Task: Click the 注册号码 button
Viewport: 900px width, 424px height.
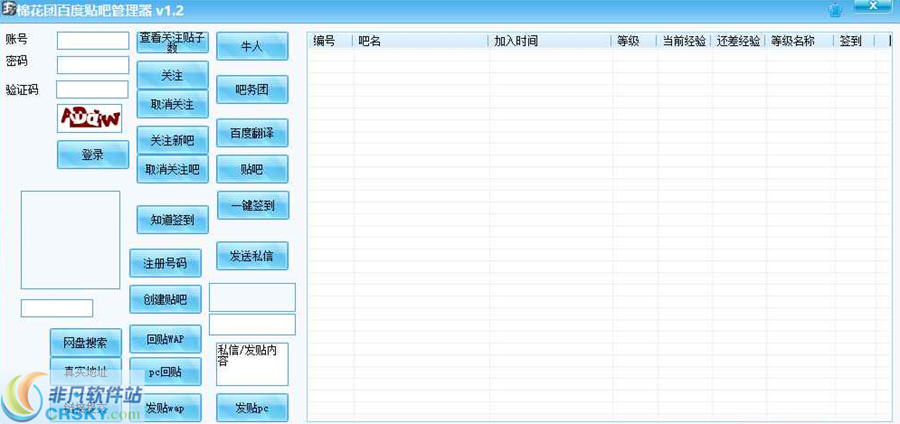Action: point(165,263)
